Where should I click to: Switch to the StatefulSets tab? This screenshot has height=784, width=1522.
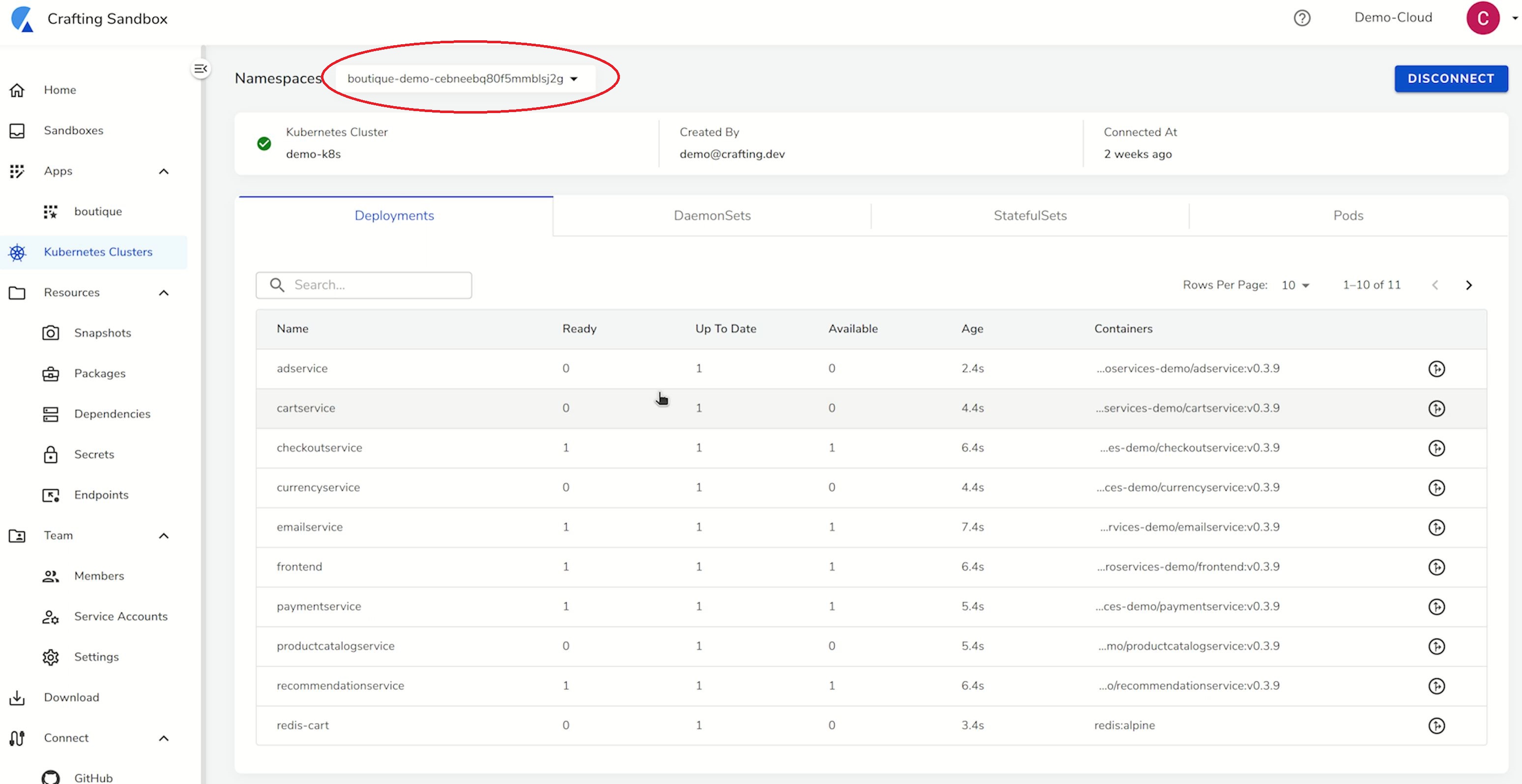click(x=1030, y=216)
